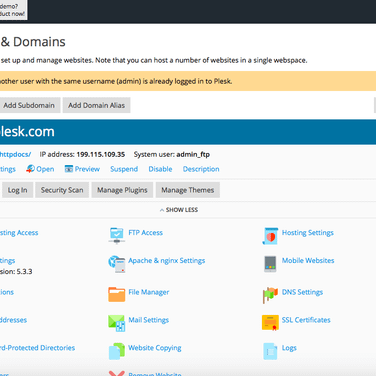Click the already logged in warning banner
This screenshot has width=376, height=376.
click(188, 81)
